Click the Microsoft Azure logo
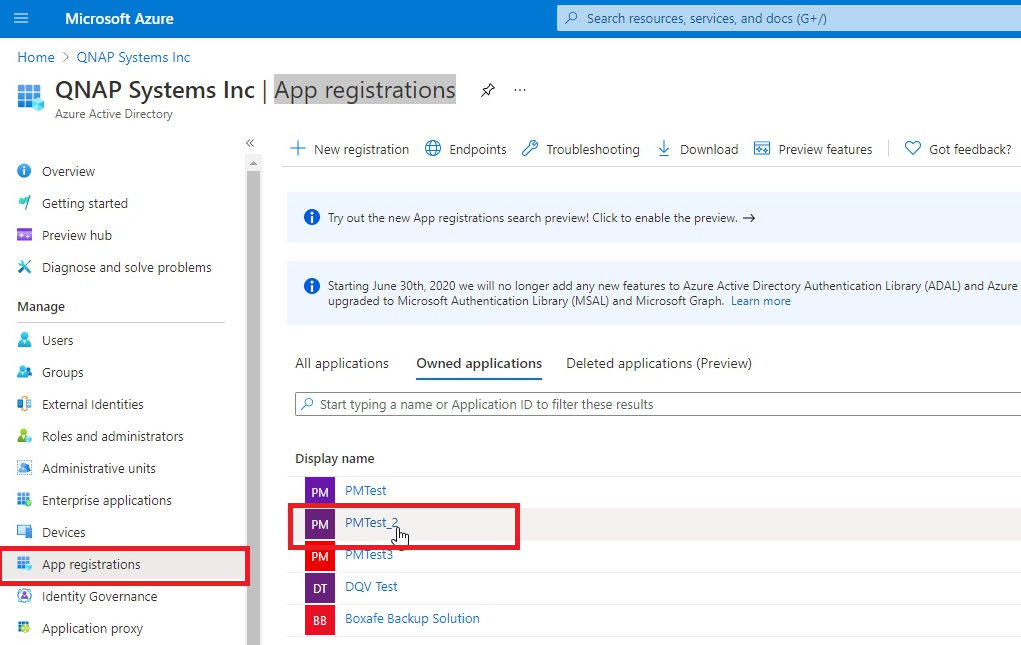 pyautogui.click(x=119, y=18)
